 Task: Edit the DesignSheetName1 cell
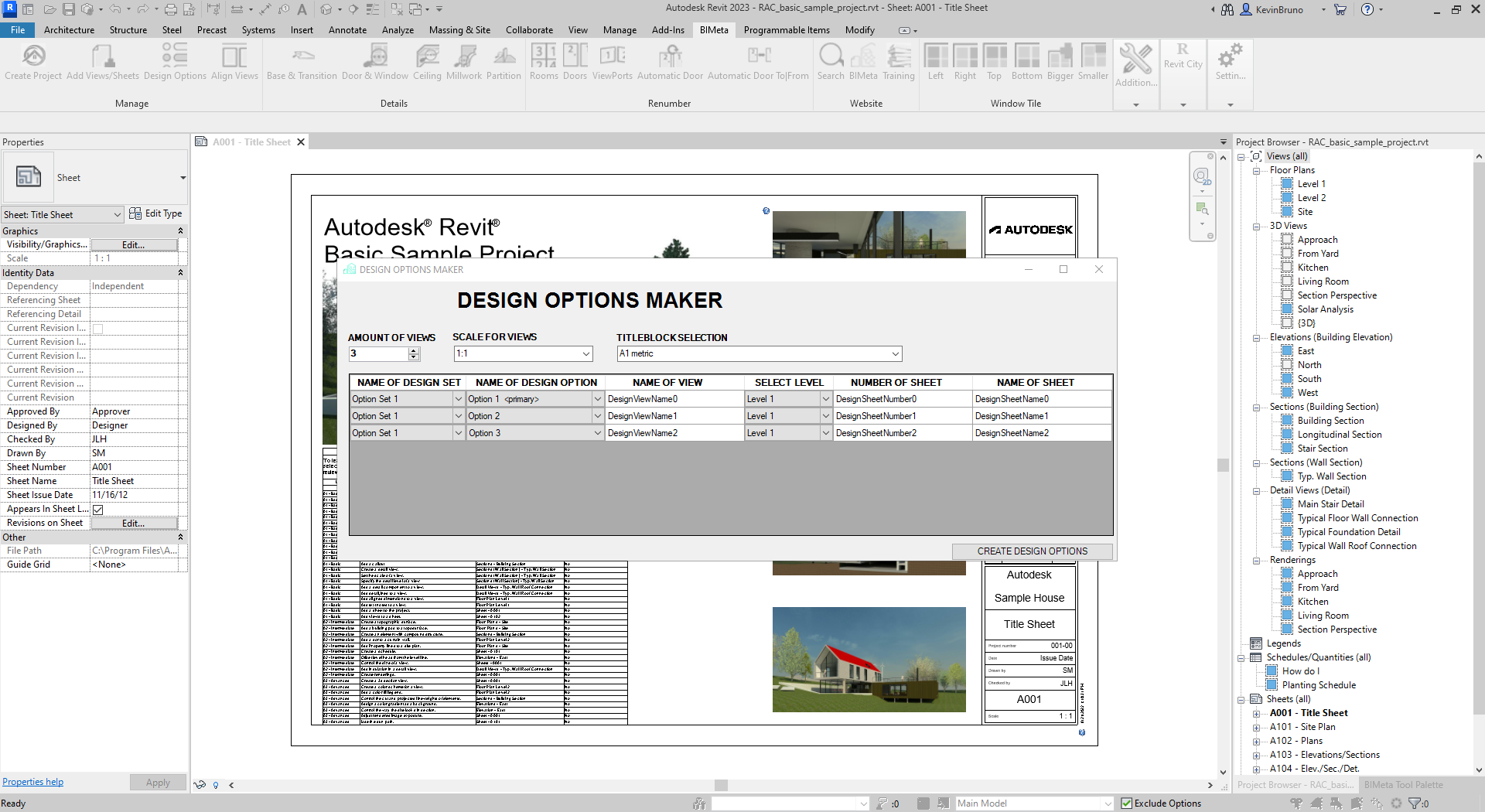(1043, 416)
